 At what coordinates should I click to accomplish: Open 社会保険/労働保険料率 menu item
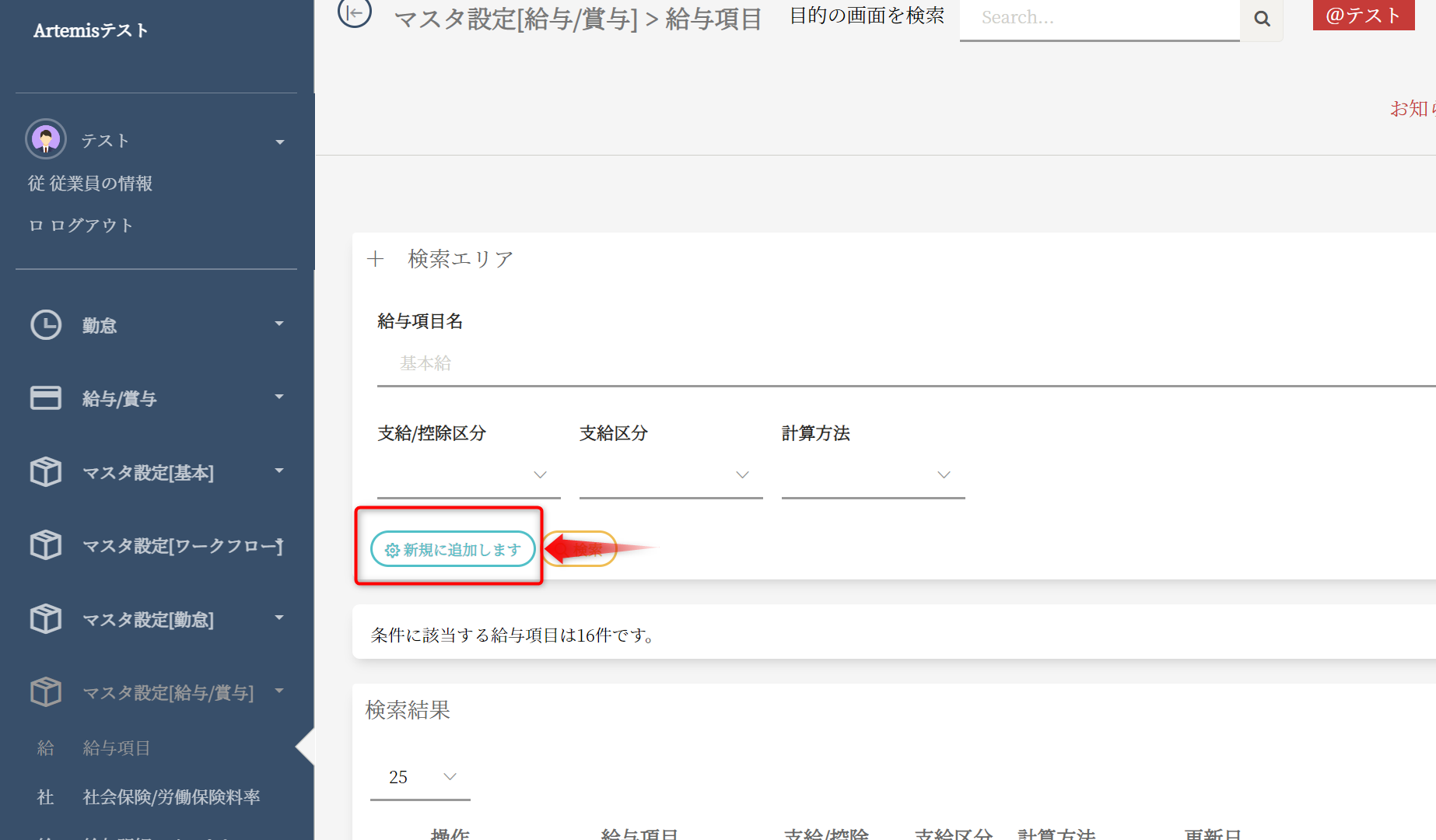point(171,797)
